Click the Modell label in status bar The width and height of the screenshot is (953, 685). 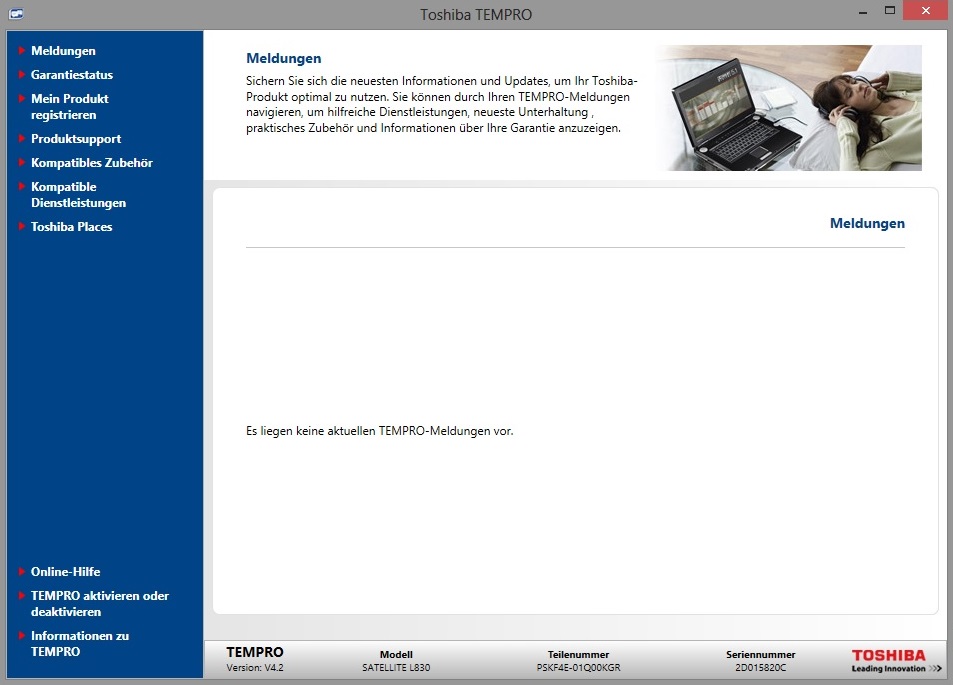click(x=396, y=655)
